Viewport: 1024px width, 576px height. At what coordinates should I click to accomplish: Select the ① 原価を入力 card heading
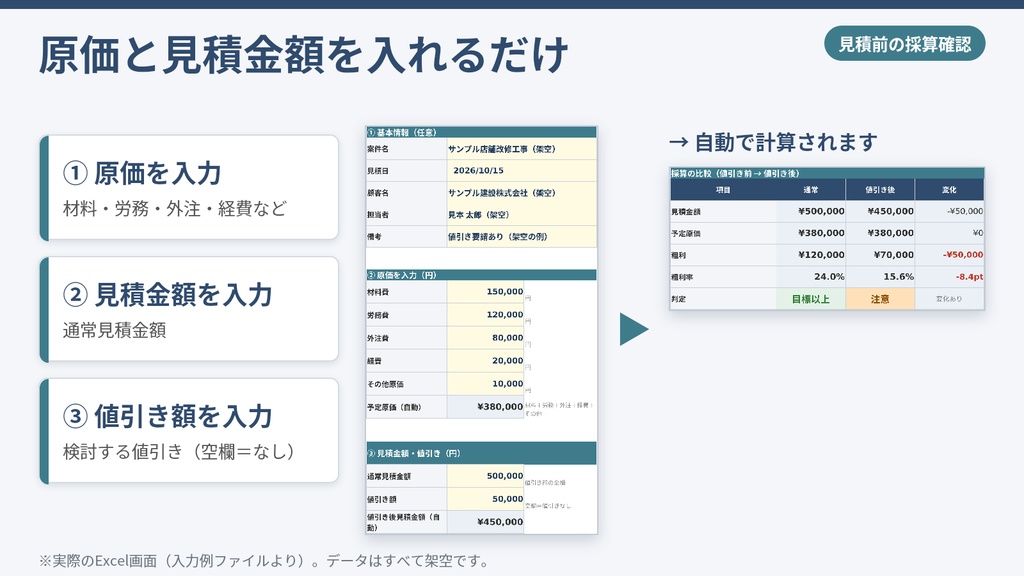click(142, 174)
